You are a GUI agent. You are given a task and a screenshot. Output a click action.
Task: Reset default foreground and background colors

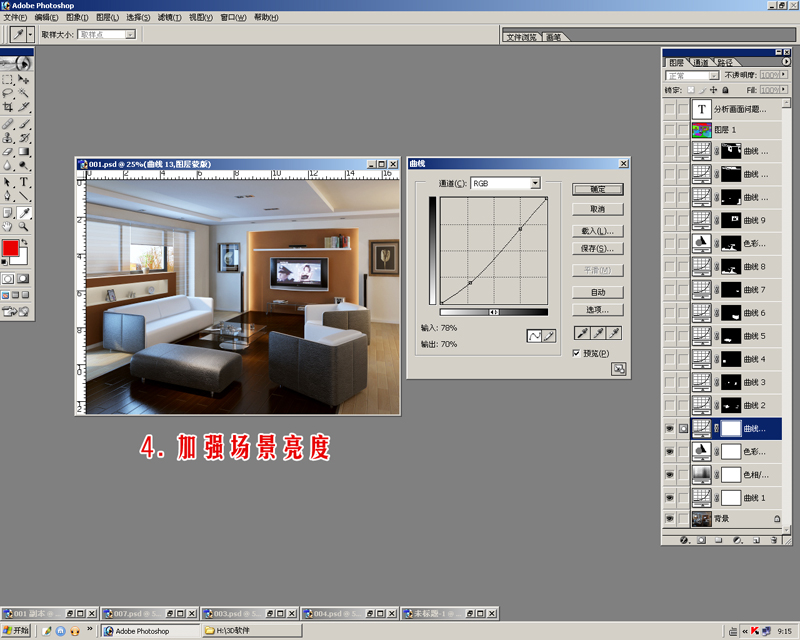coord(5,262)
